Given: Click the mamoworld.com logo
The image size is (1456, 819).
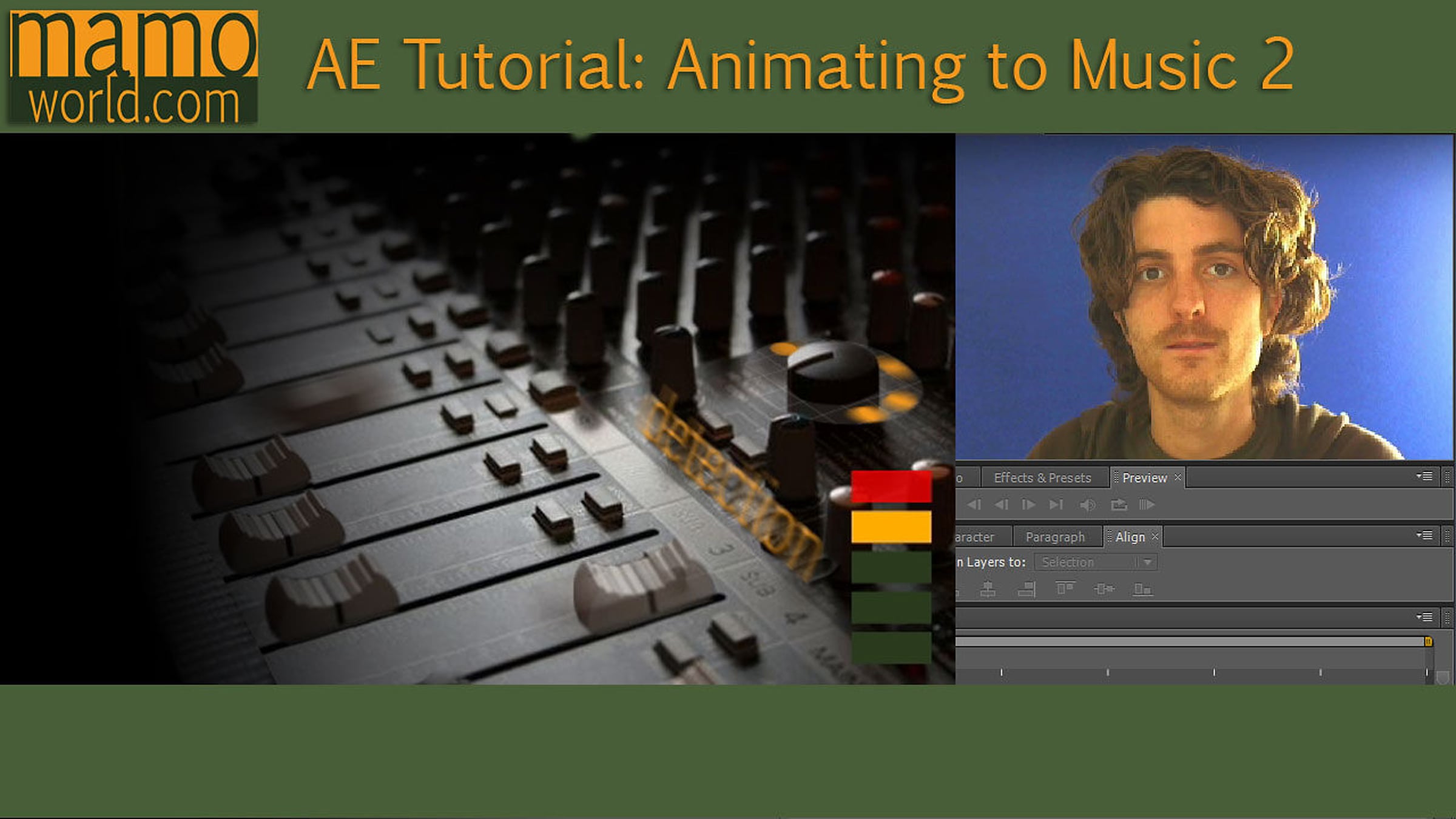Looking at the screenshot, I should coord(133,67).
